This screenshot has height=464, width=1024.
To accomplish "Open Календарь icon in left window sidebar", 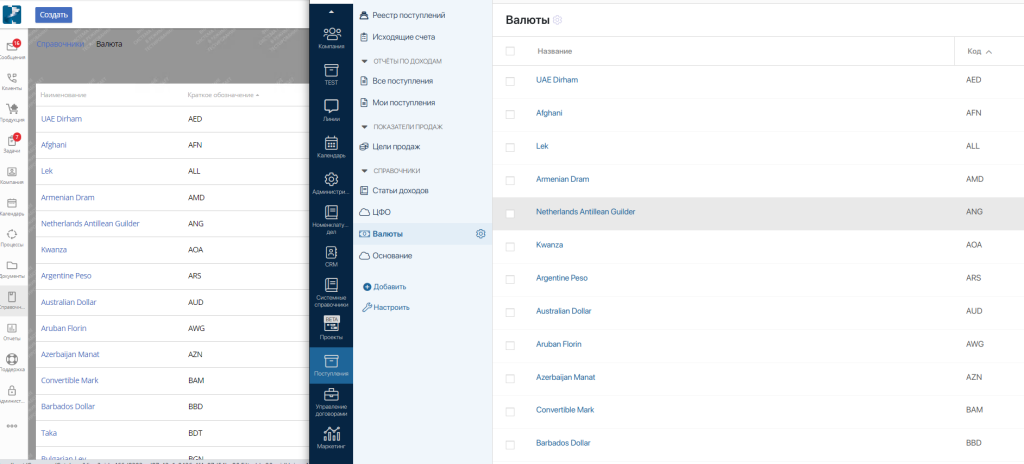I will click(x=12, y=203).
